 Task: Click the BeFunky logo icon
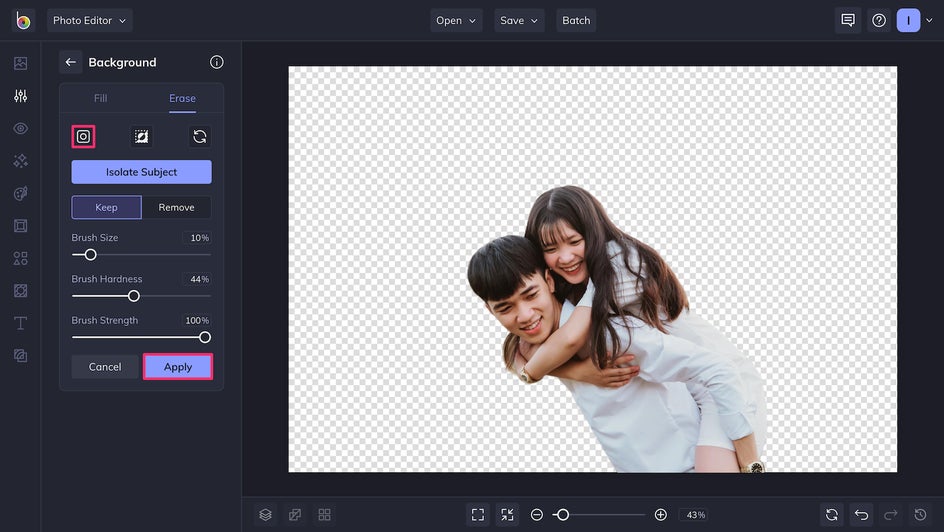click(x=23, y=20)
